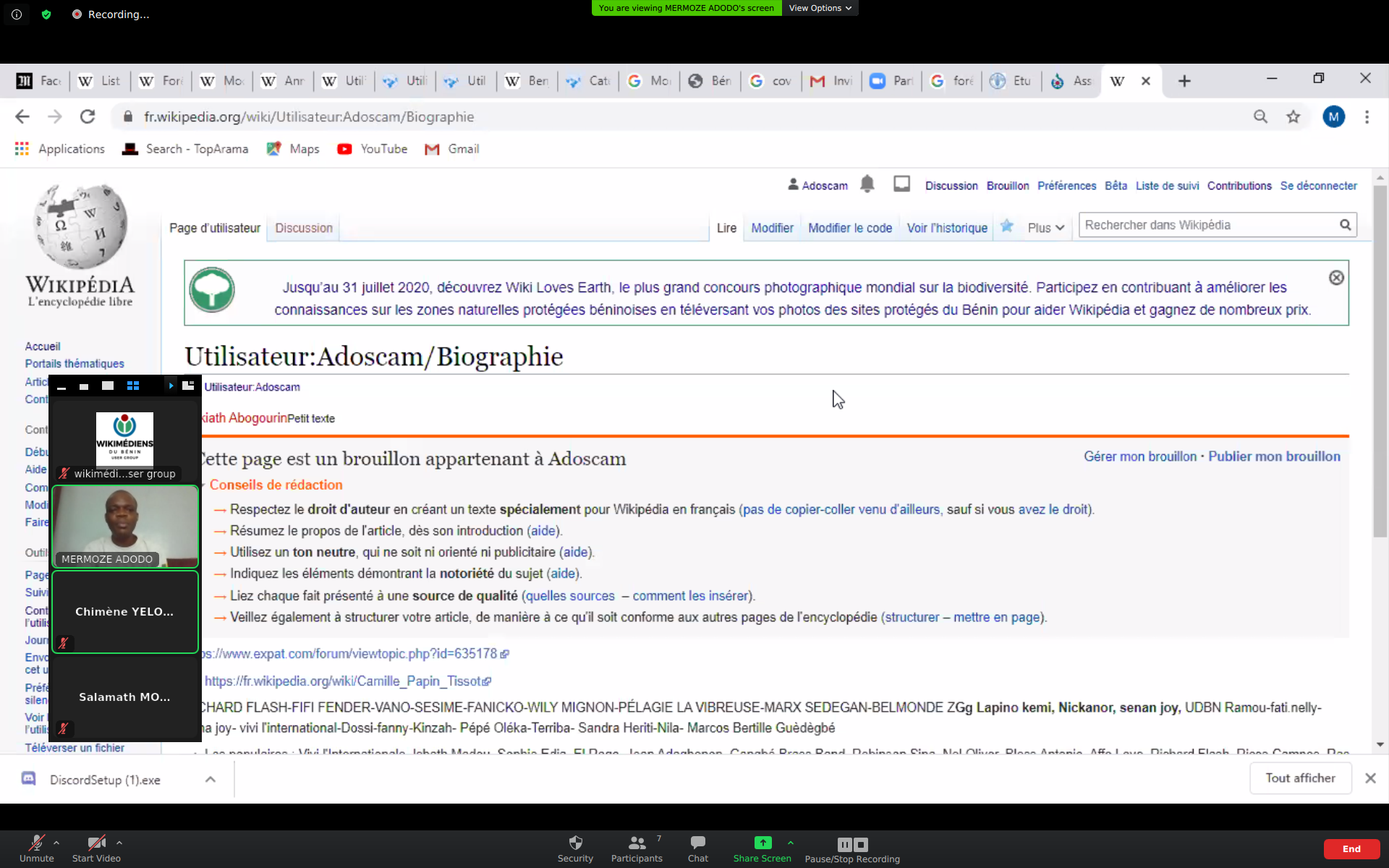1389x868 pixels.
Task: Stop the recording from the Pause/Stop Recording control
Action: (861, 844)
